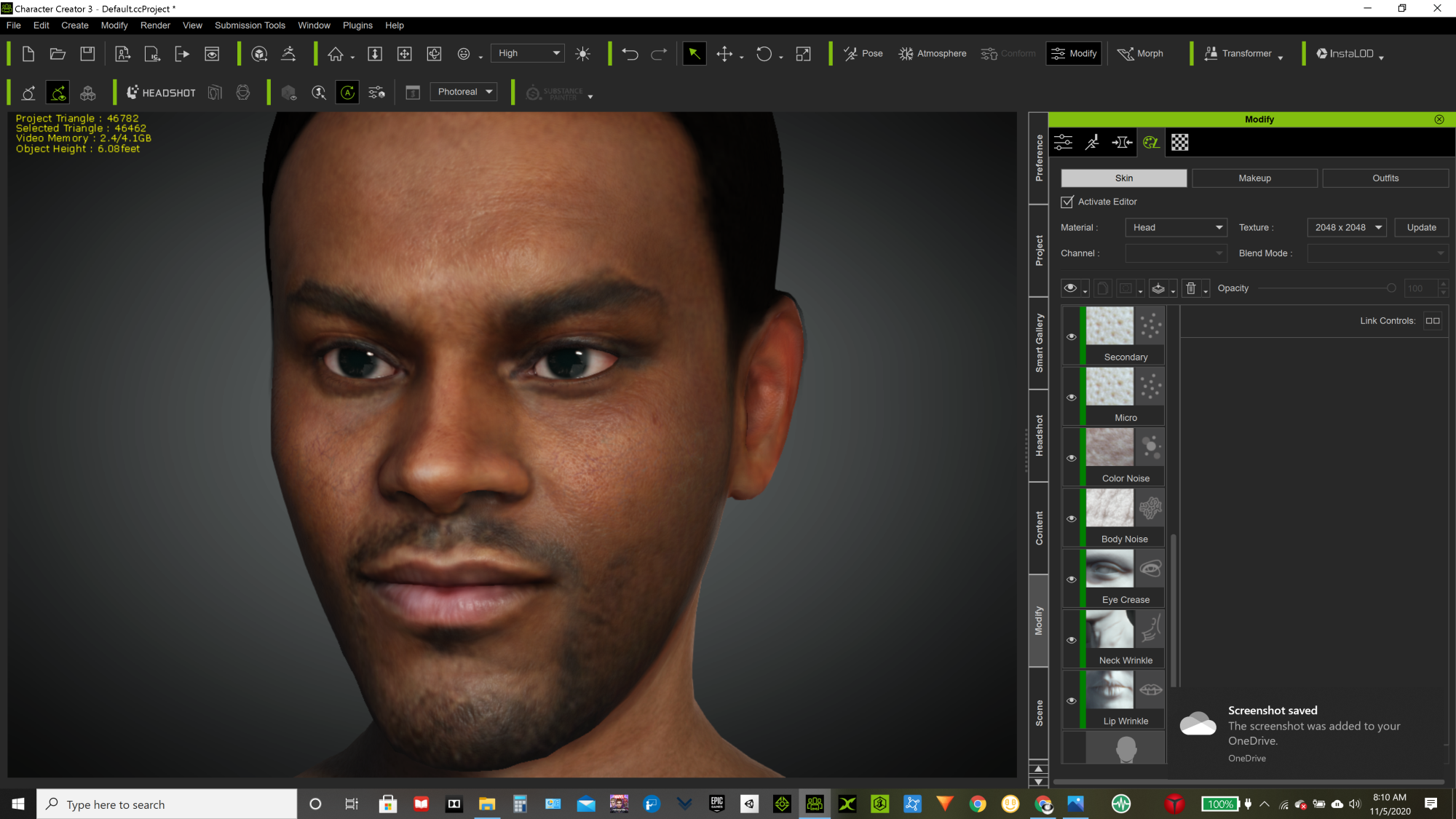Activate the Select arrow tool
Image resolution: width=1456 pixels, height=819 pixels.
(695, 54)
